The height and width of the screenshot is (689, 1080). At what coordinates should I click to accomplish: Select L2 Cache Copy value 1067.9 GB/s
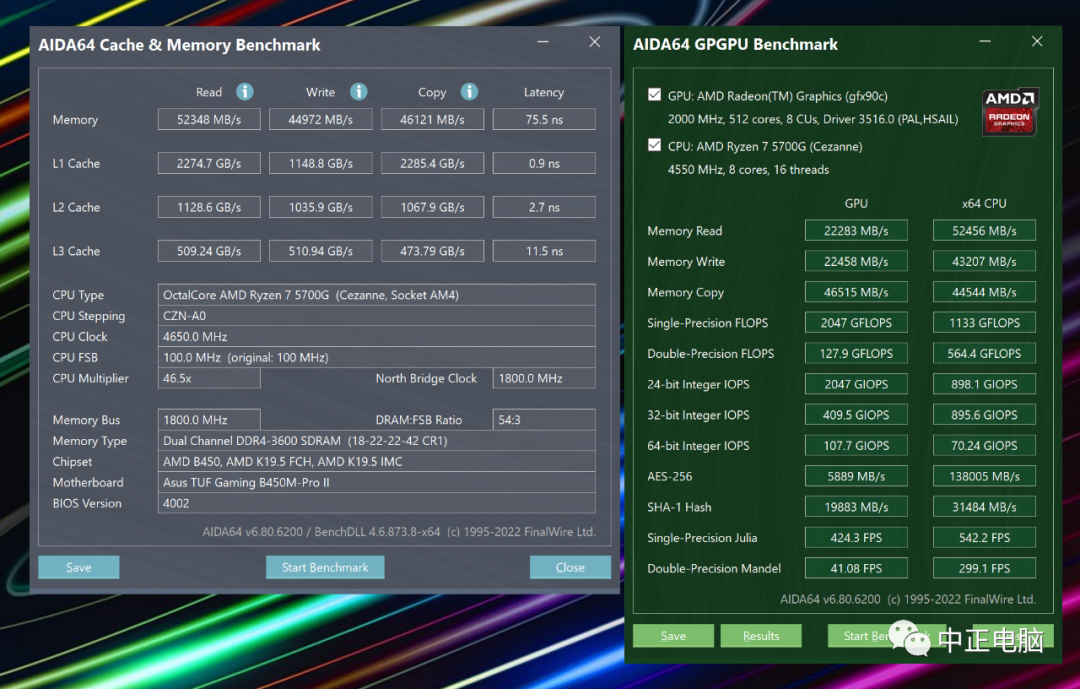pos(433,207)
